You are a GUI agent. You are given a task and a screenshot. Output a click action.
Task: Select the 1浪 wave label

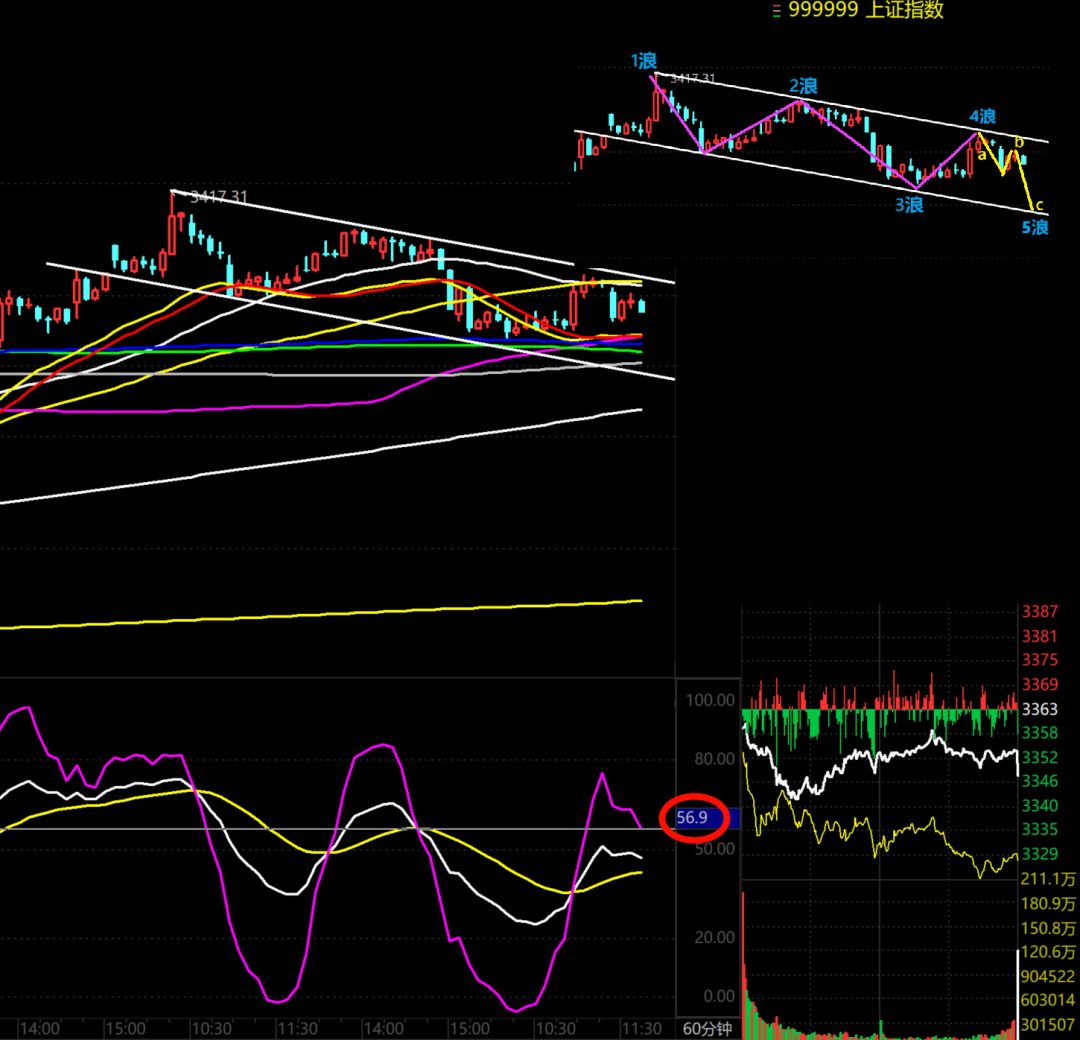pyautogui.click(x=644, y=61)
